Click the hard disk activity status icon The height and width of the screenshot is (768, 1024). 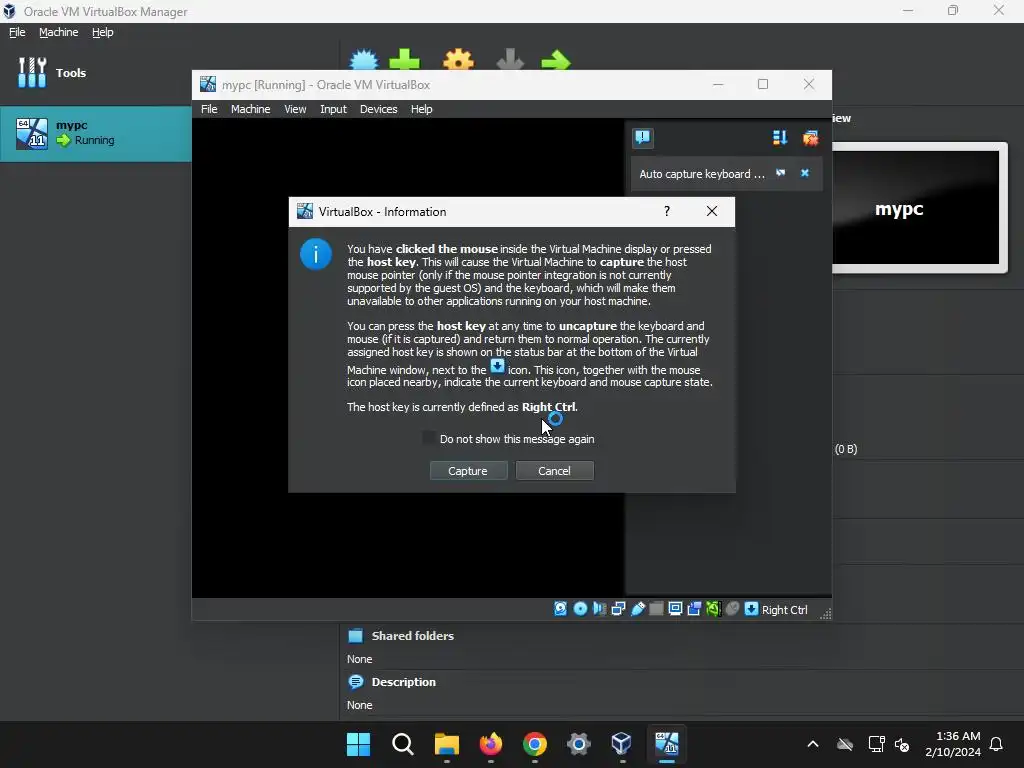(560, 609)
